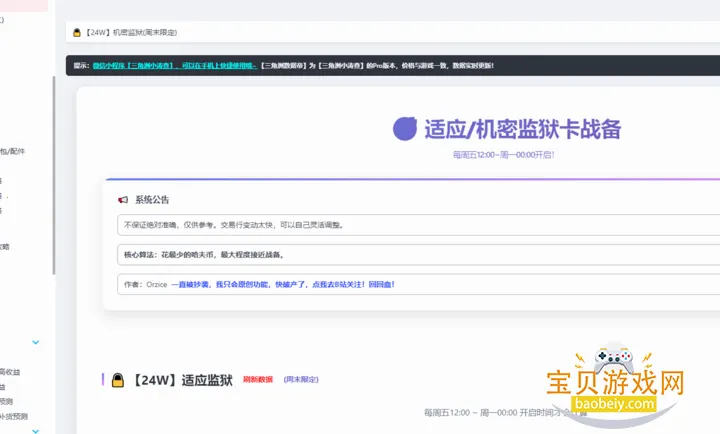Click the purple leaf logo beside the title
Viewport: 720px width, 434px height.
405,129
